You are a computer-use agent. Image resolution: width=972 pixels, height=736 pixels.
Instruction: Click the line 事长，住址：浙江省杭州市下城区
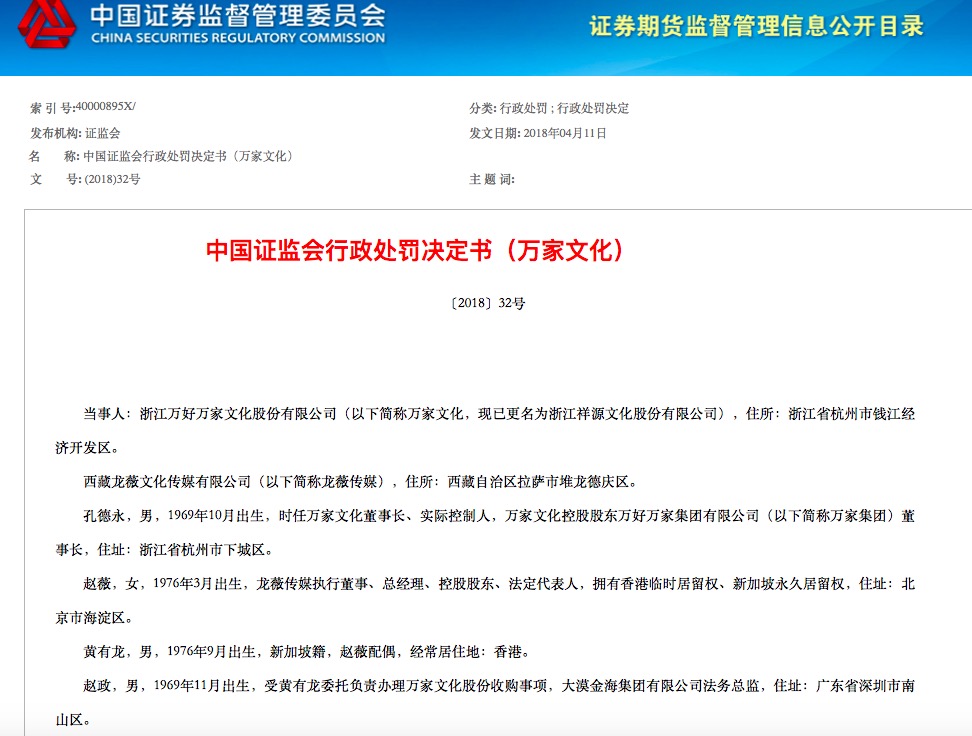(164, 550)
